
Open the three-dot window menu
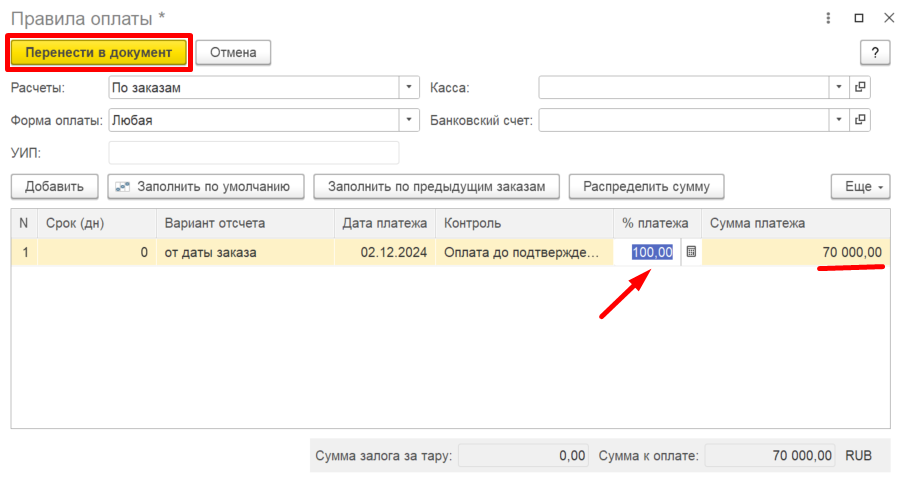click(828, 19)
